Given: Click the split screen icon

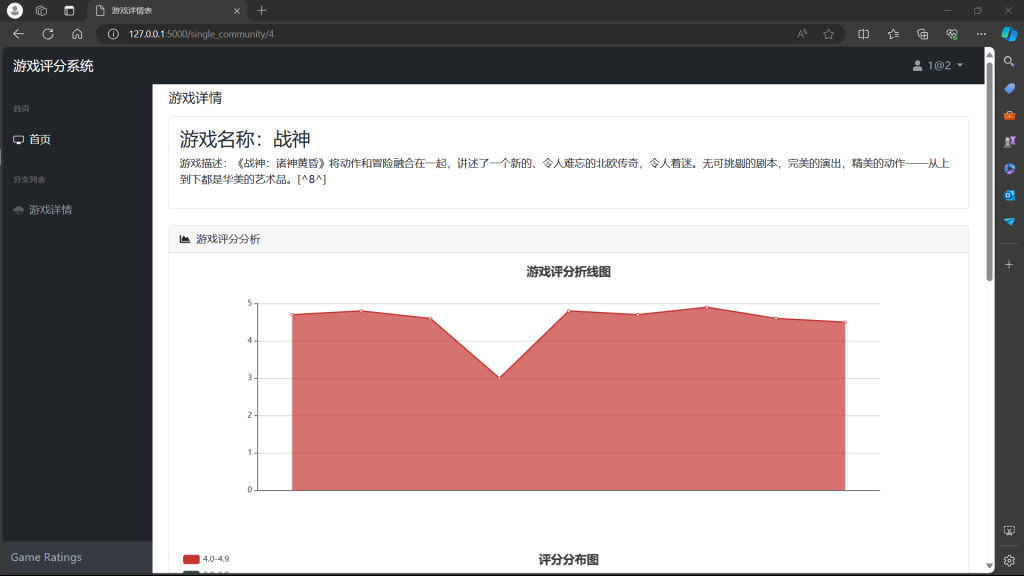Looking at the screenshot, I should pos(864,33).
